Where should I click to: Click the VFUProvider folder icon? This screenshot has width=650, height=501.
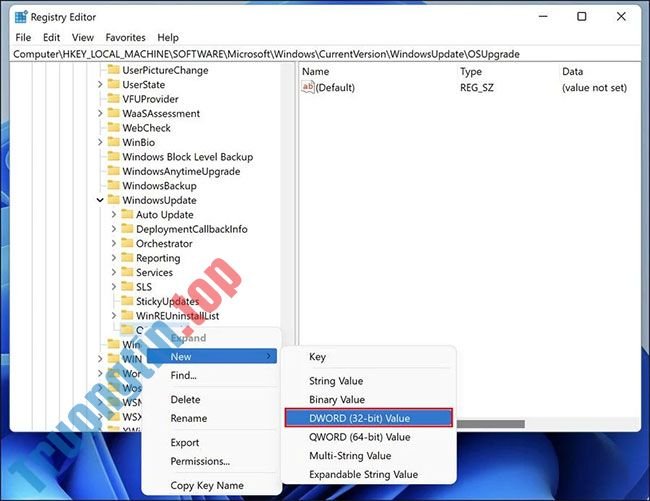point(114,99)
